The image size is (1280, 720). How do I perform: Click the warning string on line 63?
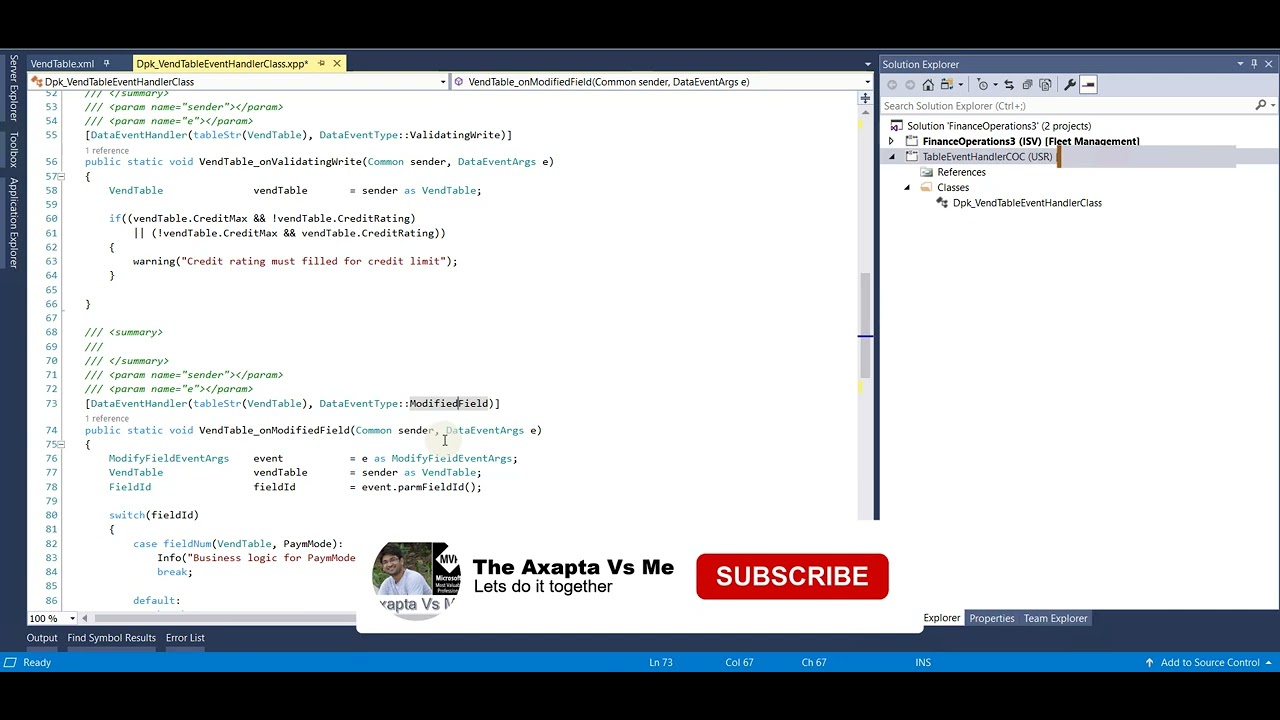click(315, 261)
